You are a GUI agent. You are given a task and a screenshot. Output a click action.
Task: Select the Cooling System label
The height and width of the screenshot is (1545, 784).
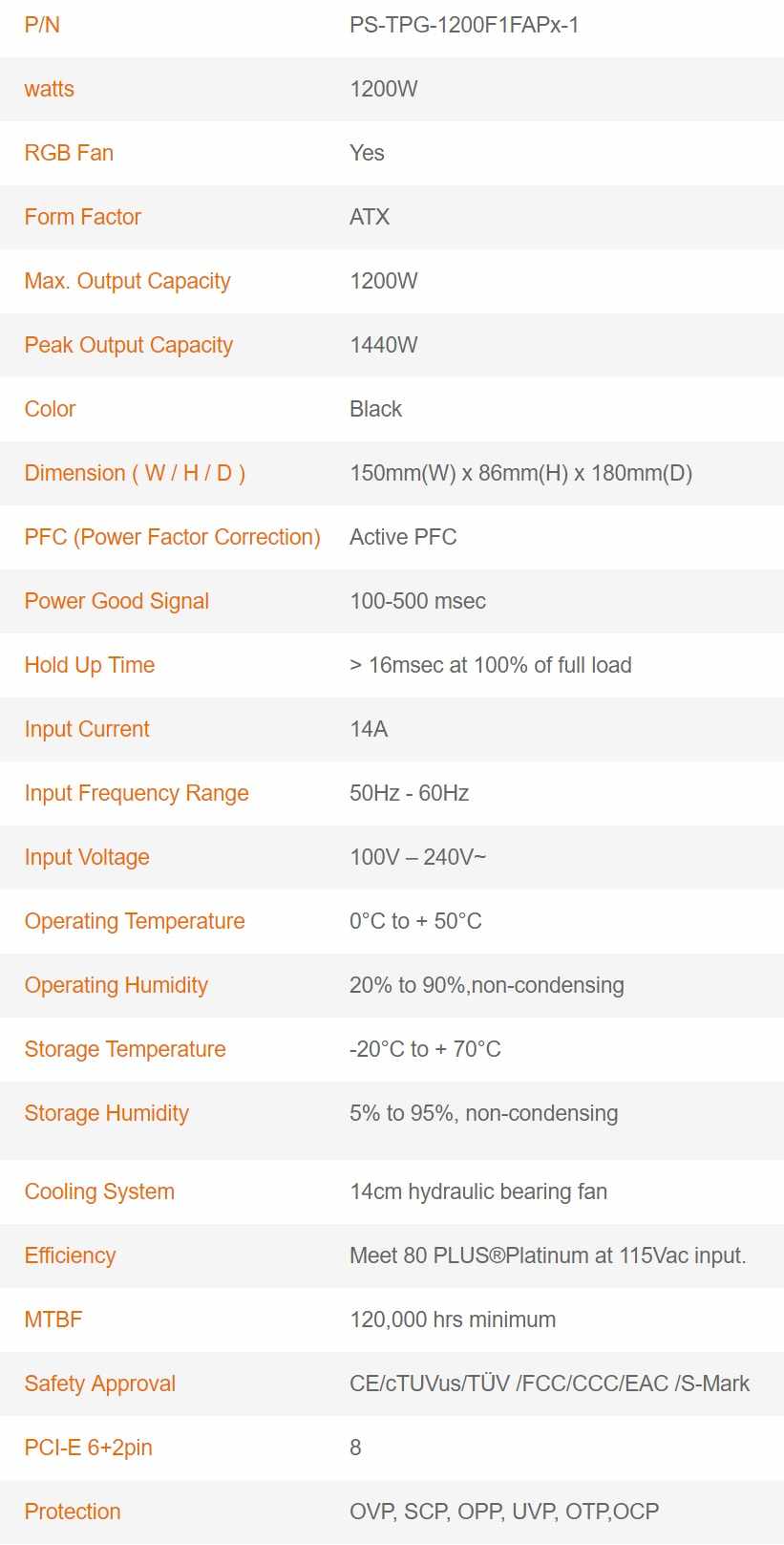click(99, 1191)
